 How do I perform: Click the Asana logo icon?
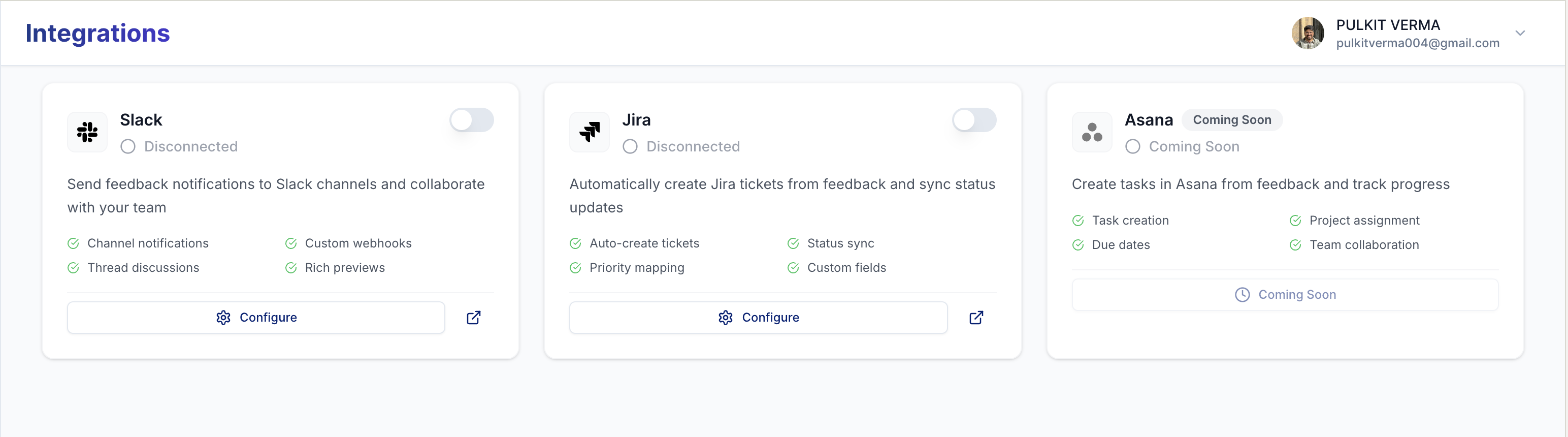[x=1091, y=132]
